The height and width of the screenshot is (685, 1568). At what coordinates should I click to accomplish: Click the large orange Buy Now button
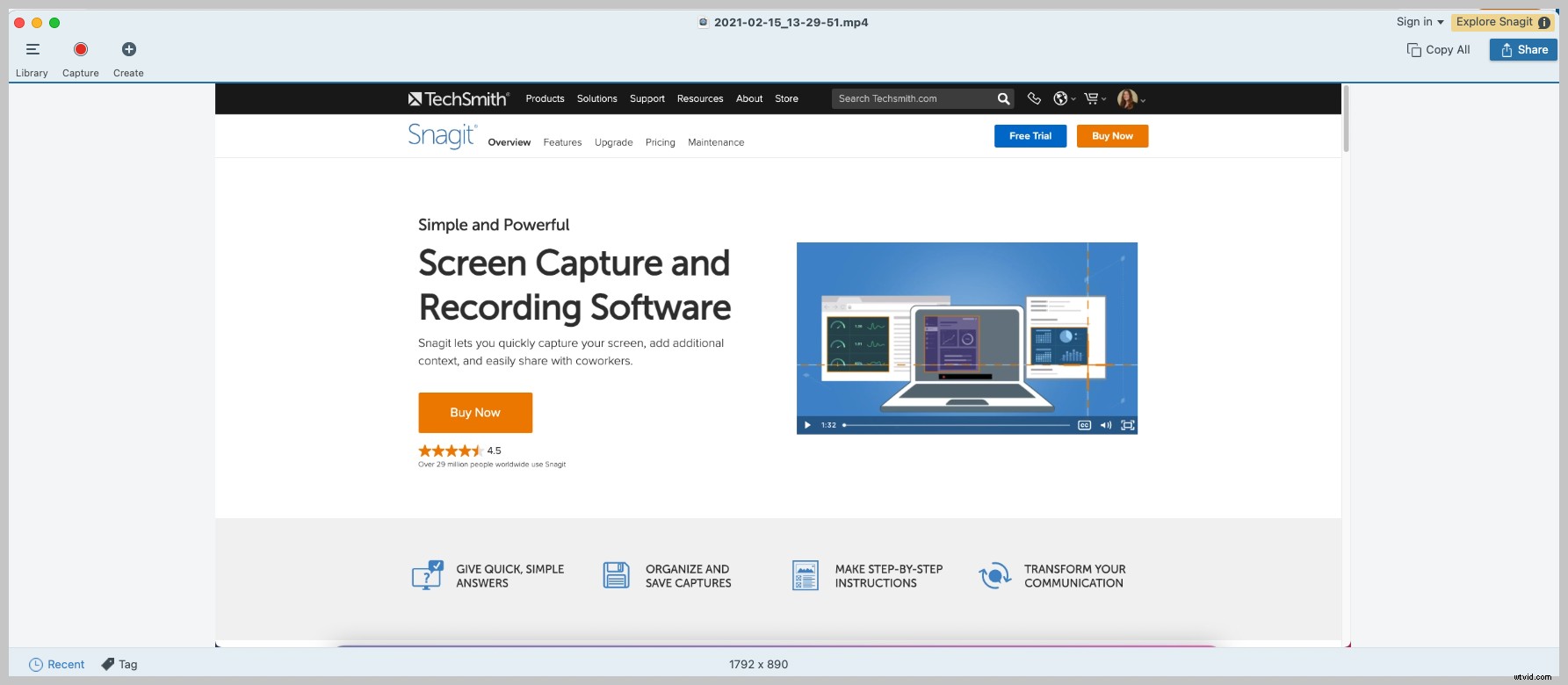coord(475,413)
